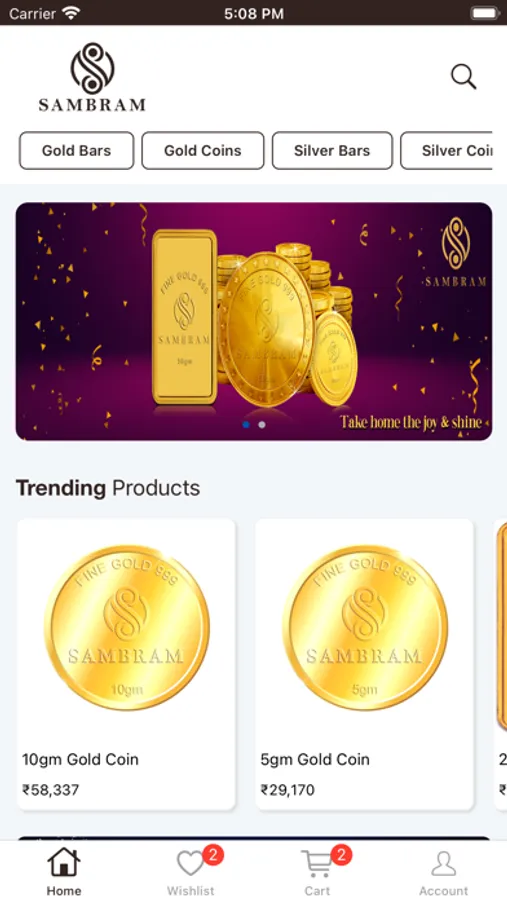Select the first banner page dot
Image resolution: width=507 pixels, height=900 pixels.
[246, 425]
